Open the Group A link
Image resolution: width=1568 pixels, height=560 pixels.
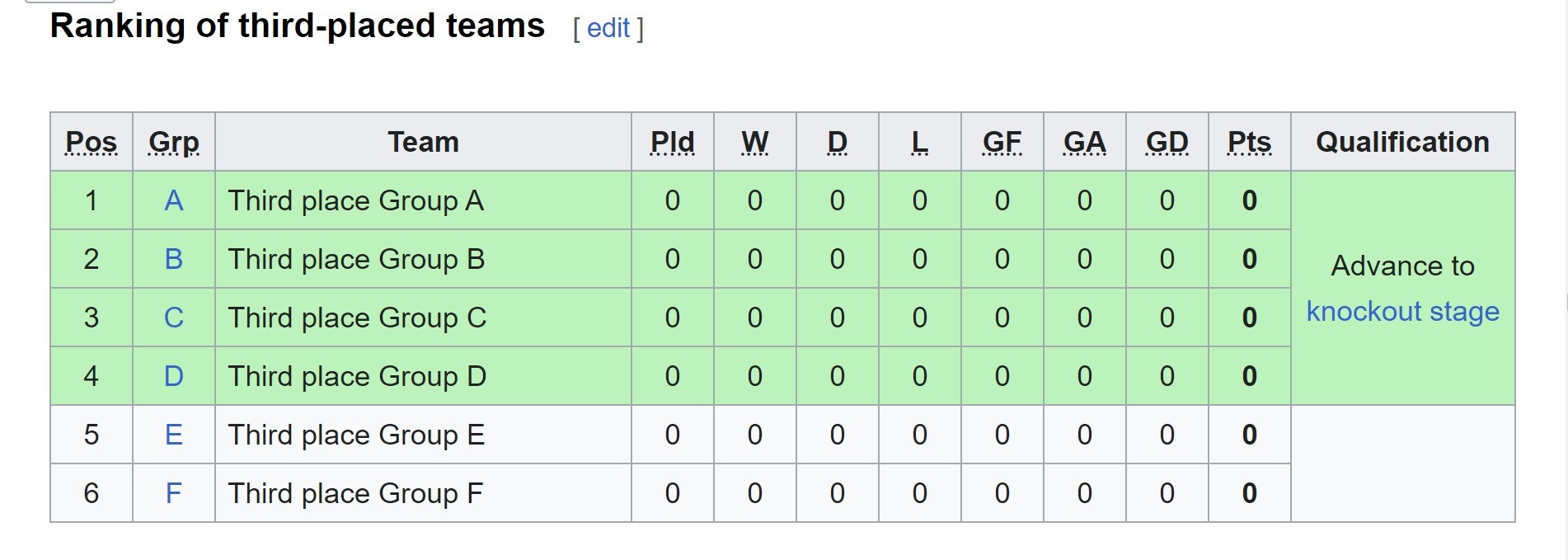173,200
